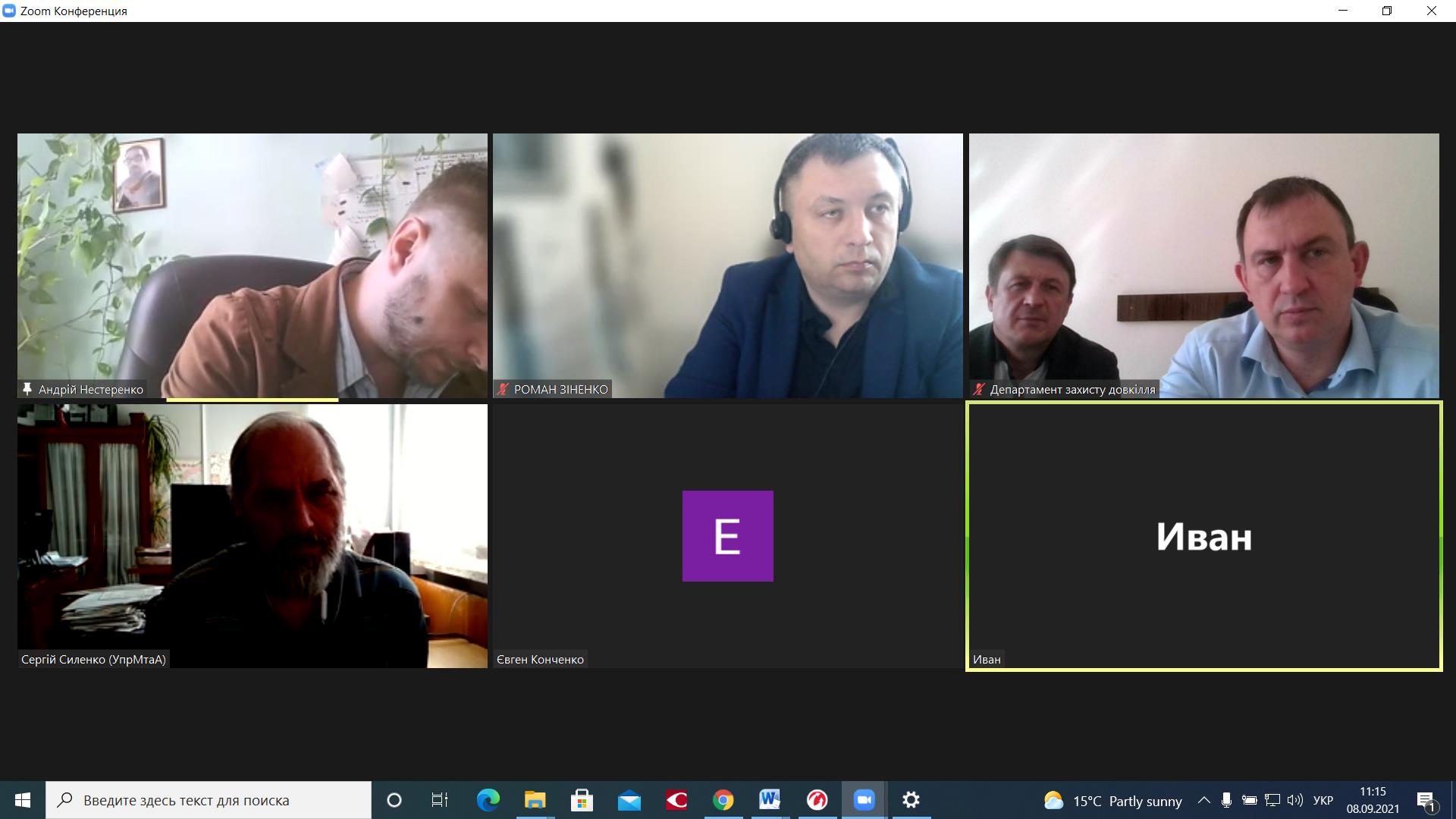
Task: Launch Microsoft Edge from the taskbar
Action: pyautogui.click(x=488, y=800)
